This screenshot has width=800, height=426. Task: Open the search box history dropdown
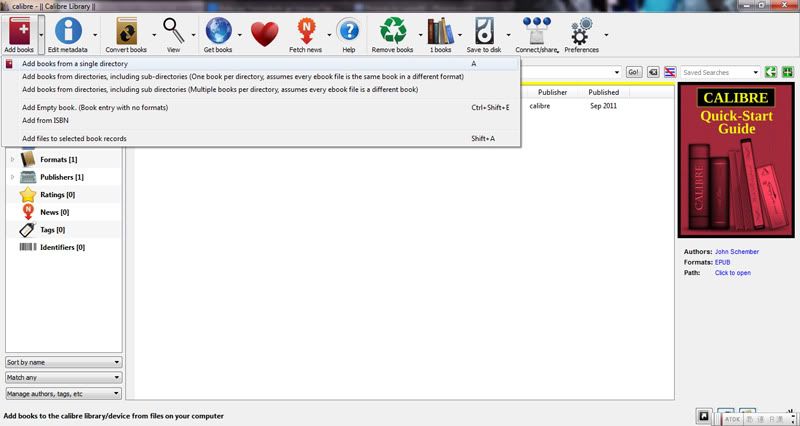(617, 72)
